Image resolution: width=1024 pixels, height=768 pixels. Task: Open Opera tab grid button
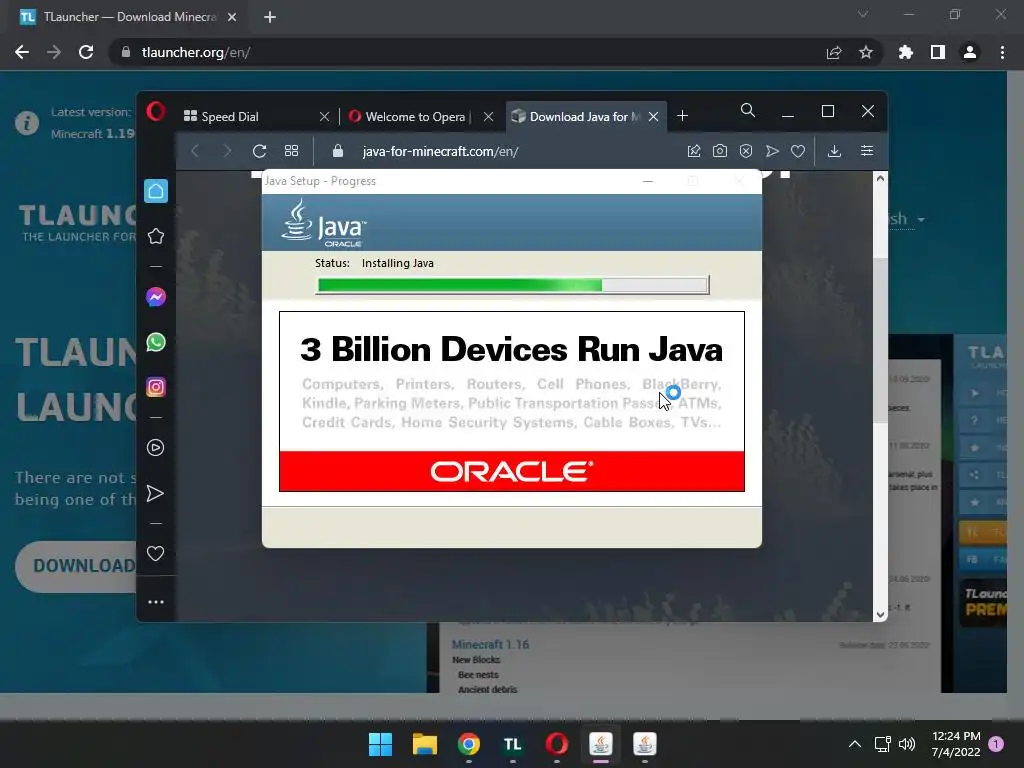click(x=291, y=151)
